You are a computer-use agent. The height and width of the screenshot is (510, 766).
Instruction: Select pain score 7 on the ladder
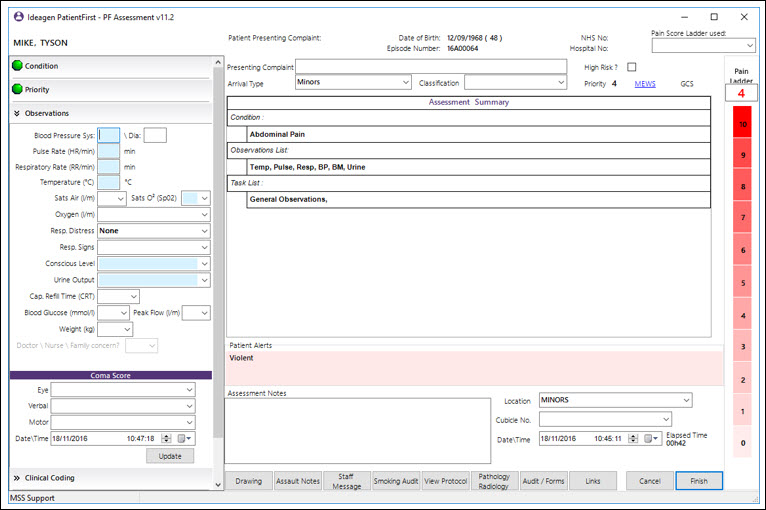(x=743, y=217)
